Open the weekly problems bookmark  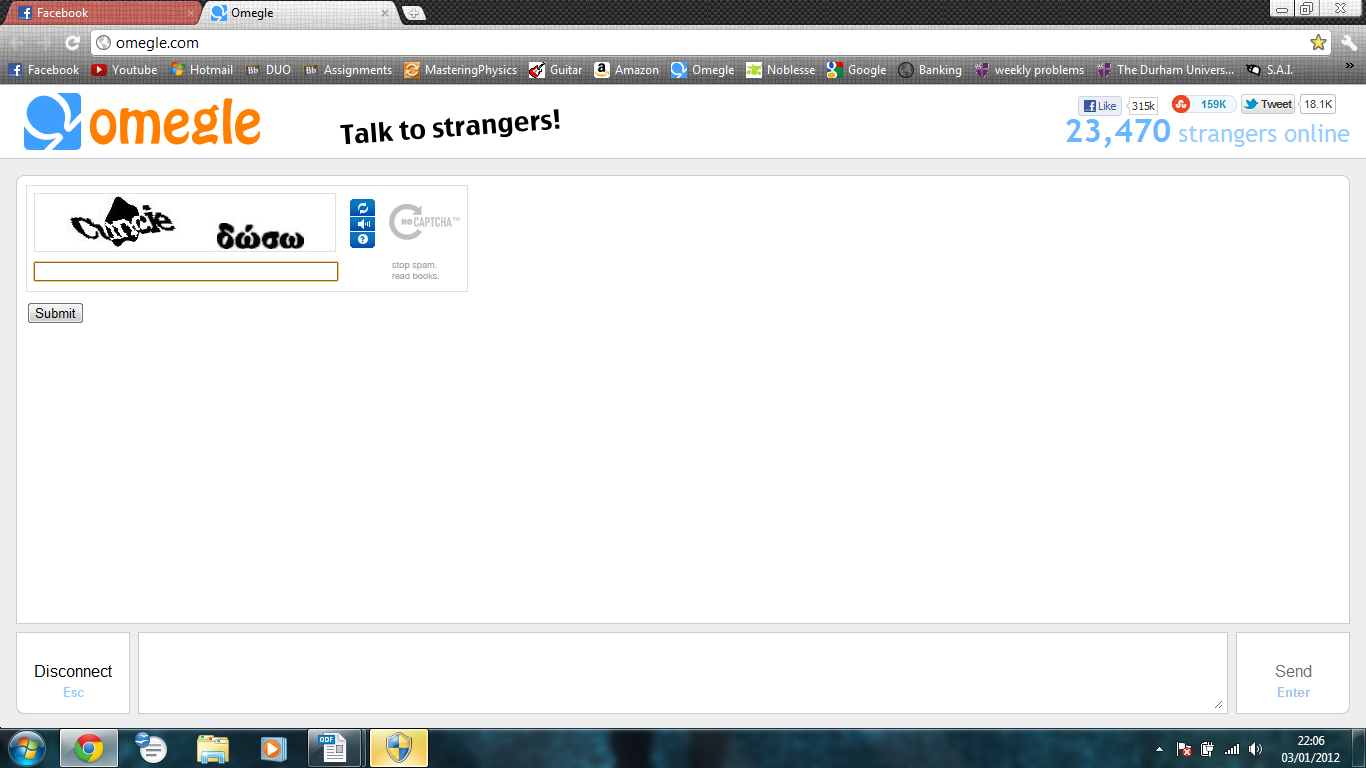pyautogui.click(x=1029, y=70)
